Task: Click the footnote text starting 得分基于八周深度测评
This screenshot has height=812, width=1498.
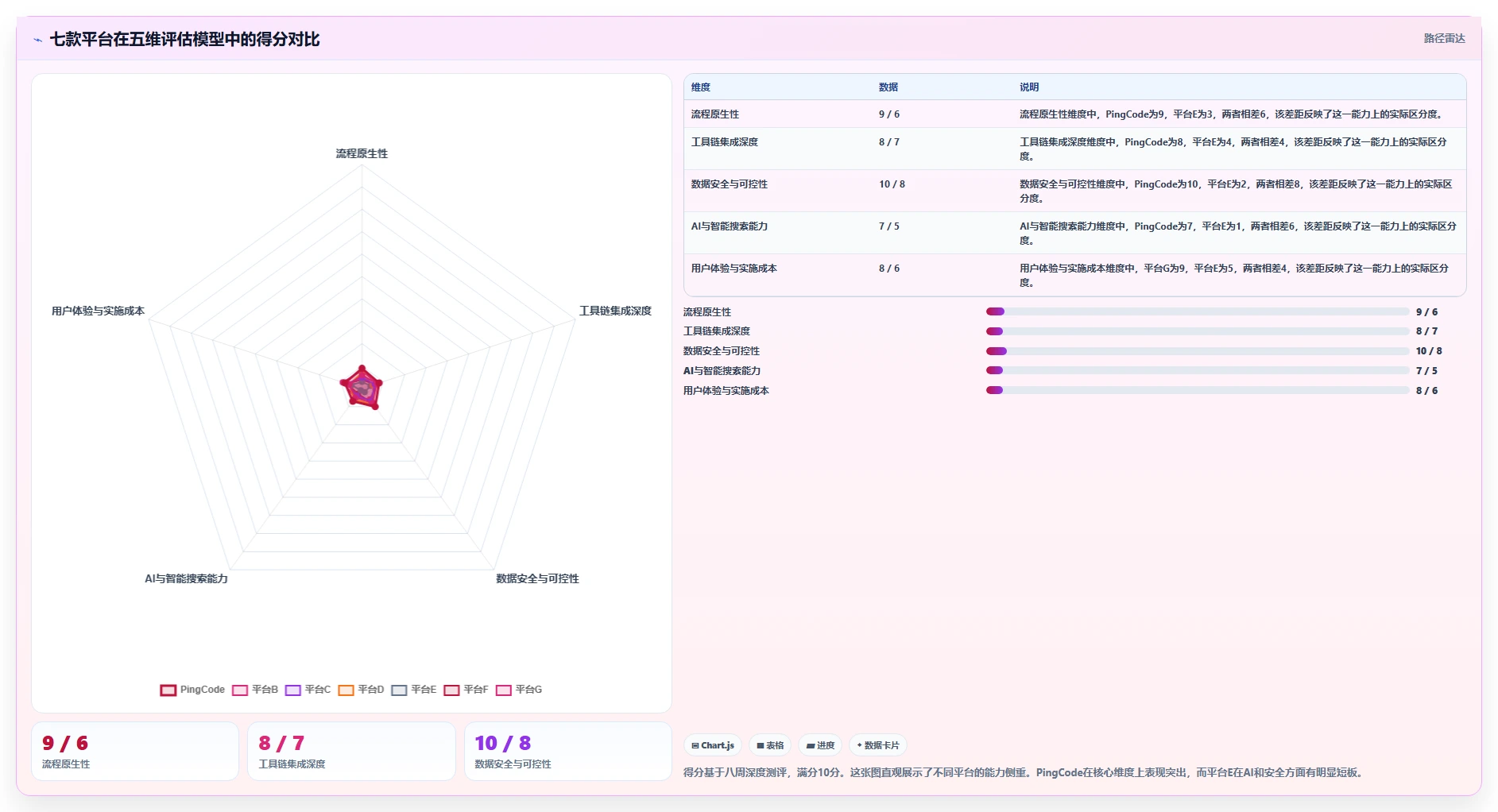Action: point(1024,772)
